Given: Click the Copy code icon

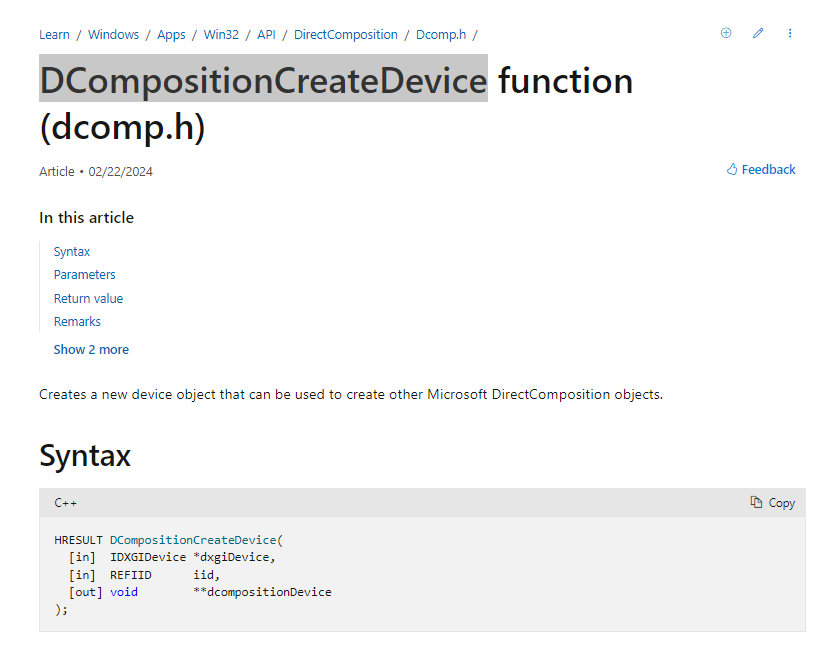Looking at the screenshot, I should pos(756,502).
